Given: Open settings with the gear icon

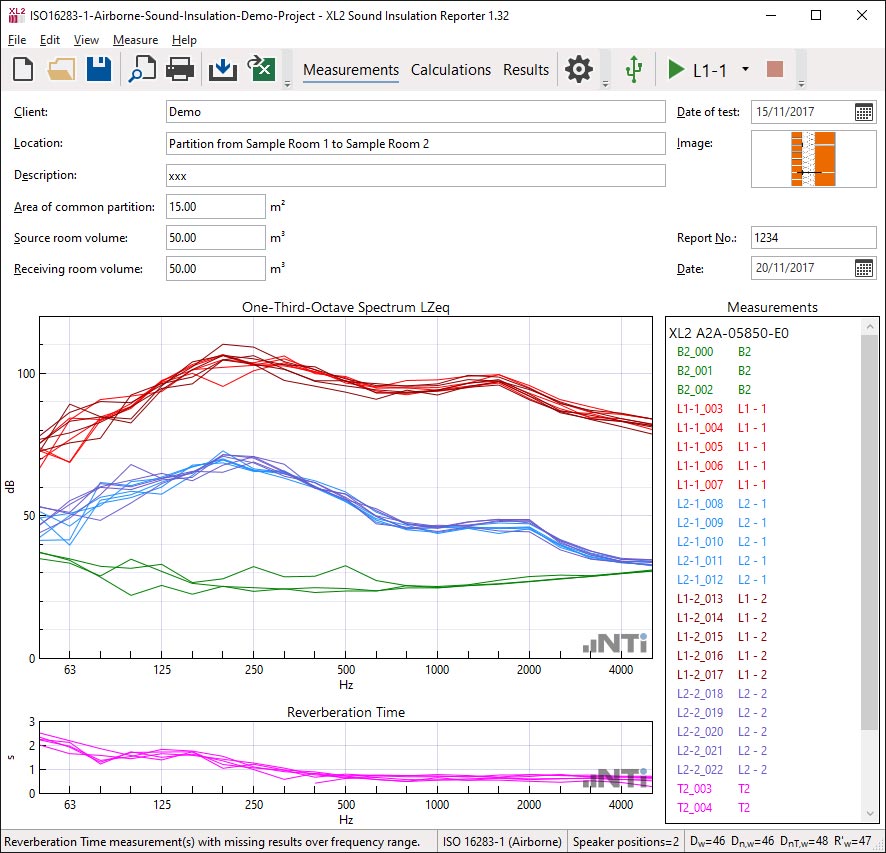Looking at the screenshot, I should point(578,69).
